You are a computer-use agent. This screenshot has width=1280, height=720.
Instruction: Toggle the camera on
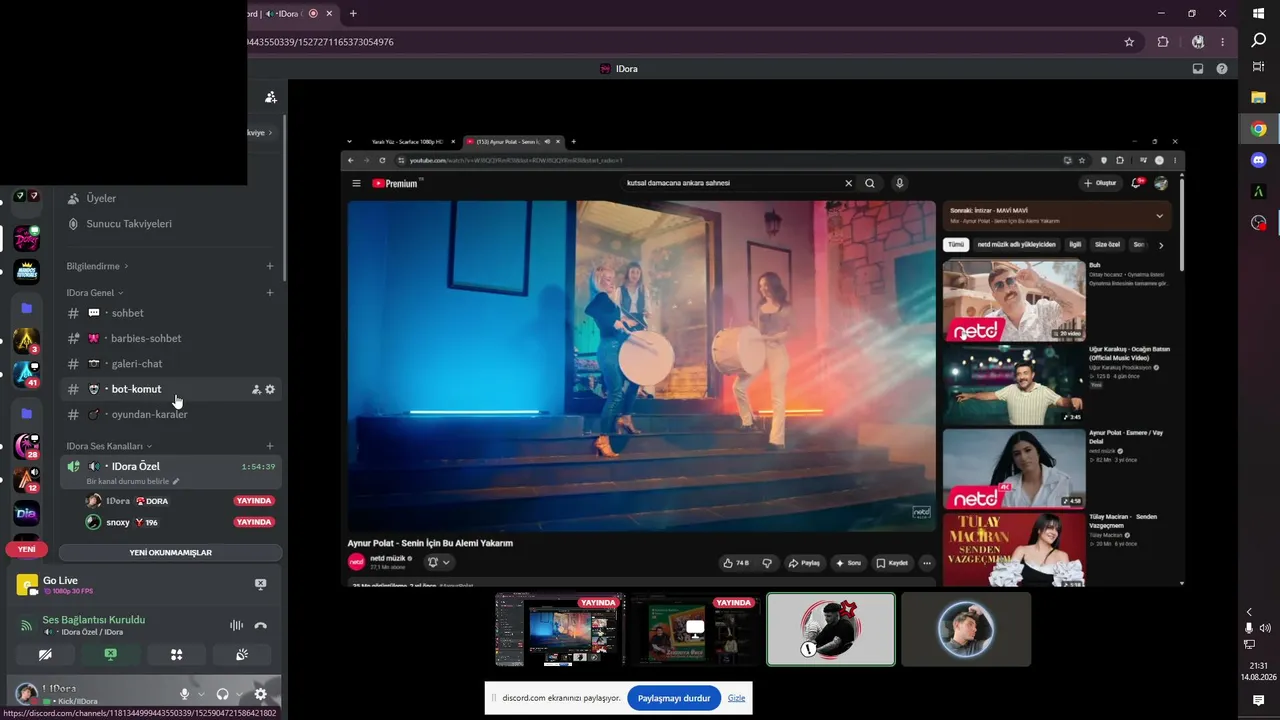point(45,655)
